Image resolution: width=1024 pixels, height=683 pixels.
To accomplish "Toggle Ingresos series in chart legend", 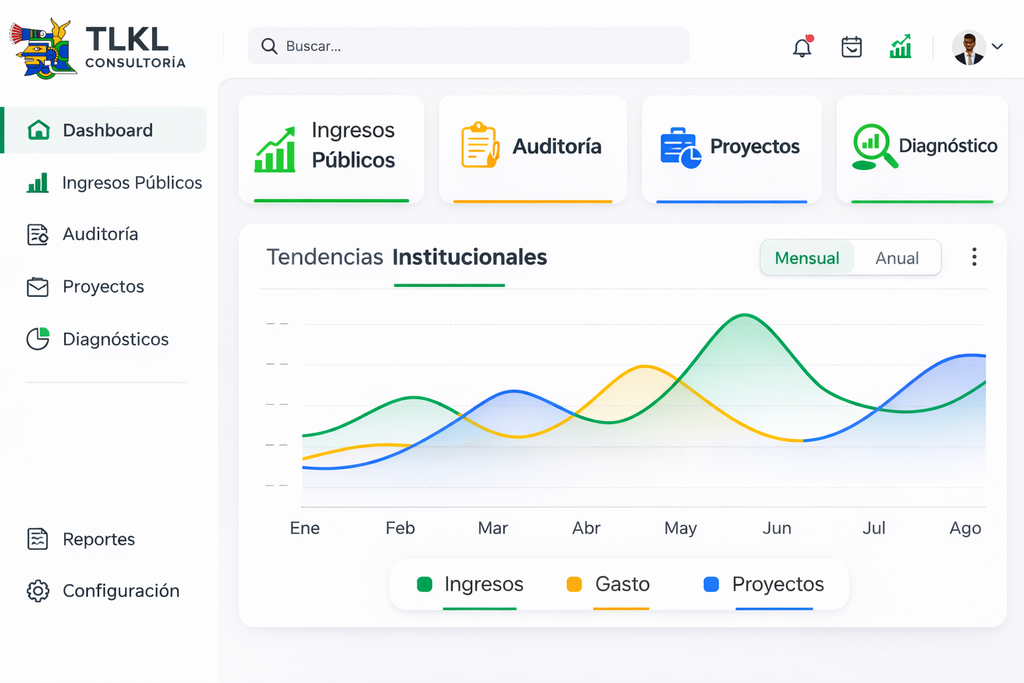I will [470, 584].
